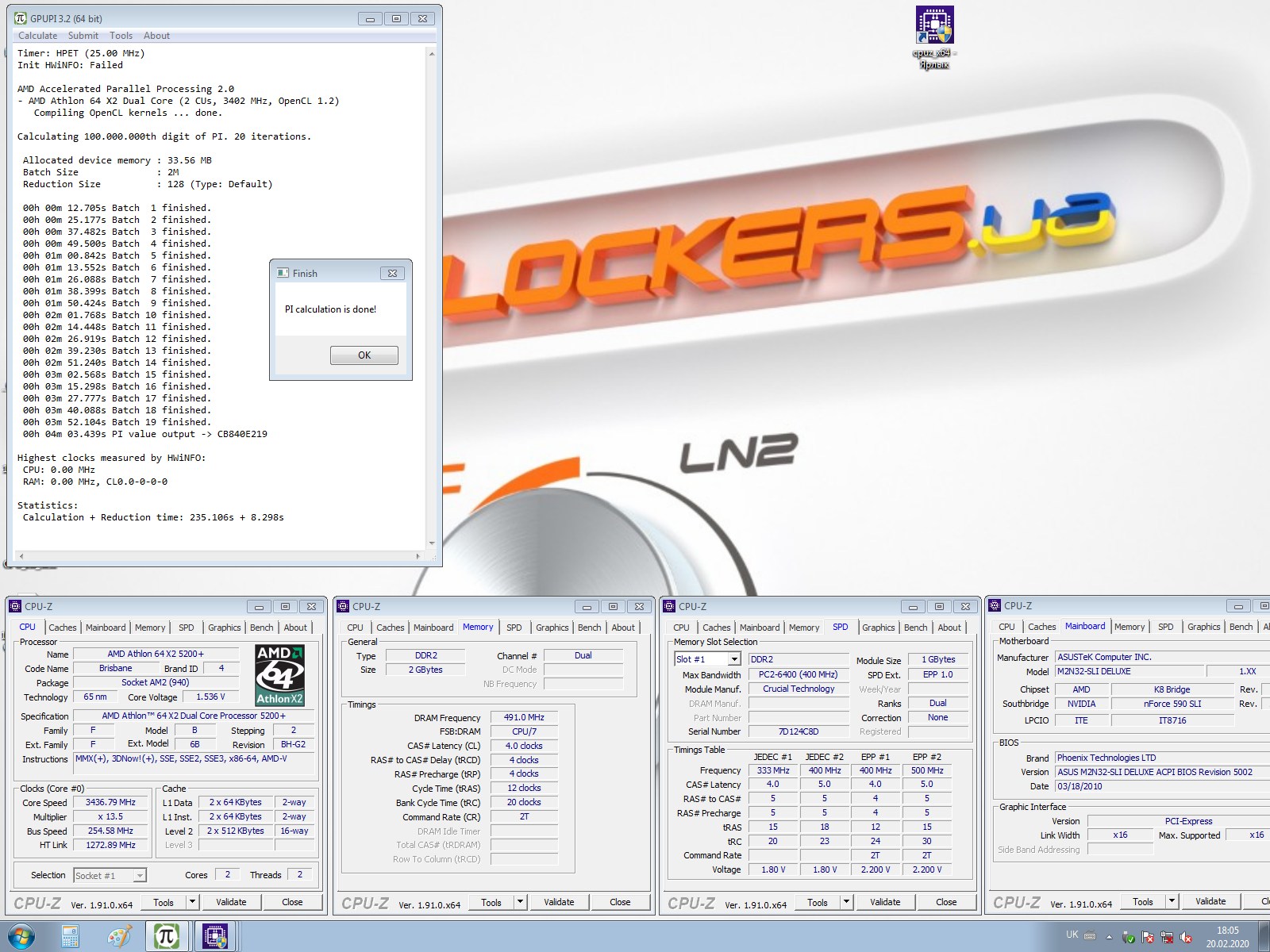Click the SPD tab window's CPU-Z title icon
This screenshot has width=1270, height=952.
coord(669,606)
